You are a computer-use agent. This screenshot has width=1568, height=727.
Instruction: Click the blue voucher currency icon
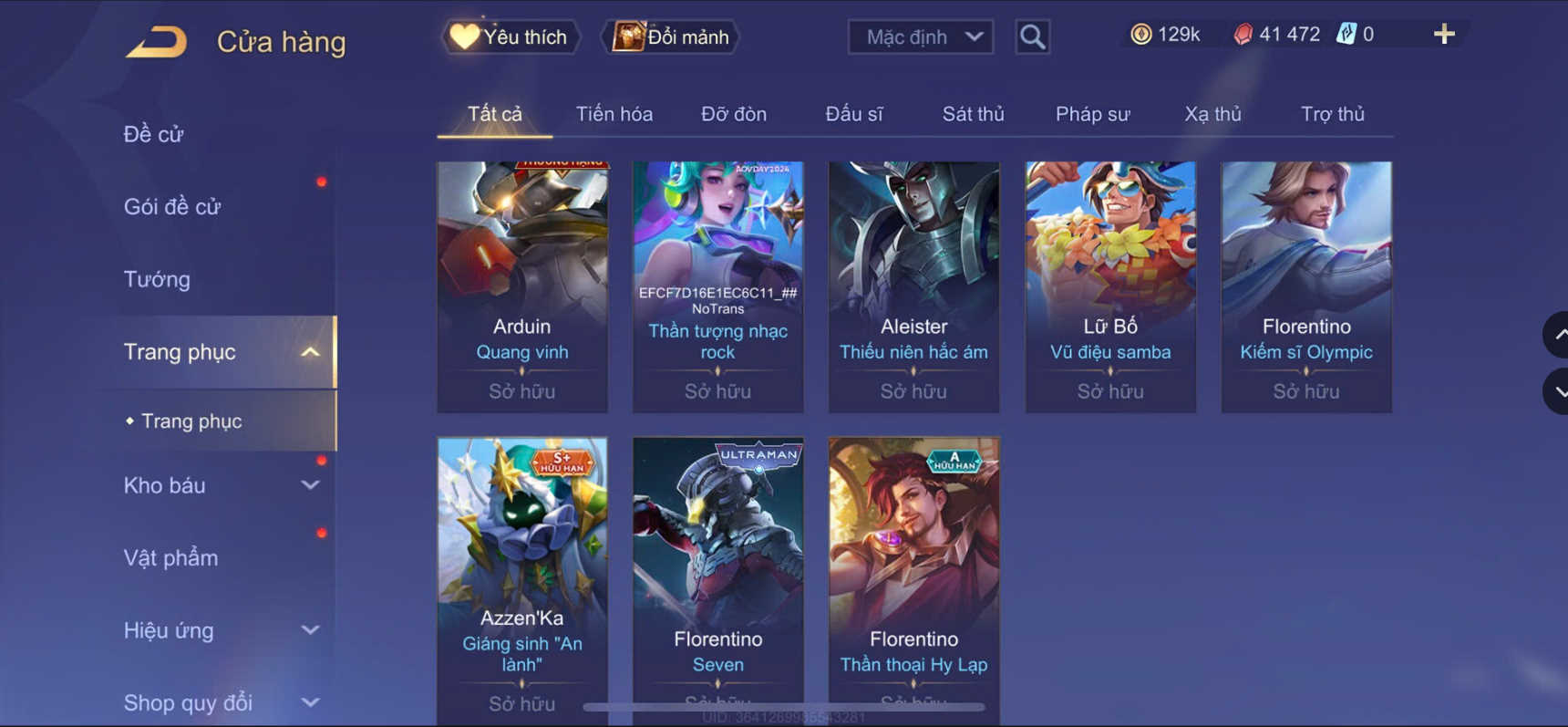tap(1346, 35)
